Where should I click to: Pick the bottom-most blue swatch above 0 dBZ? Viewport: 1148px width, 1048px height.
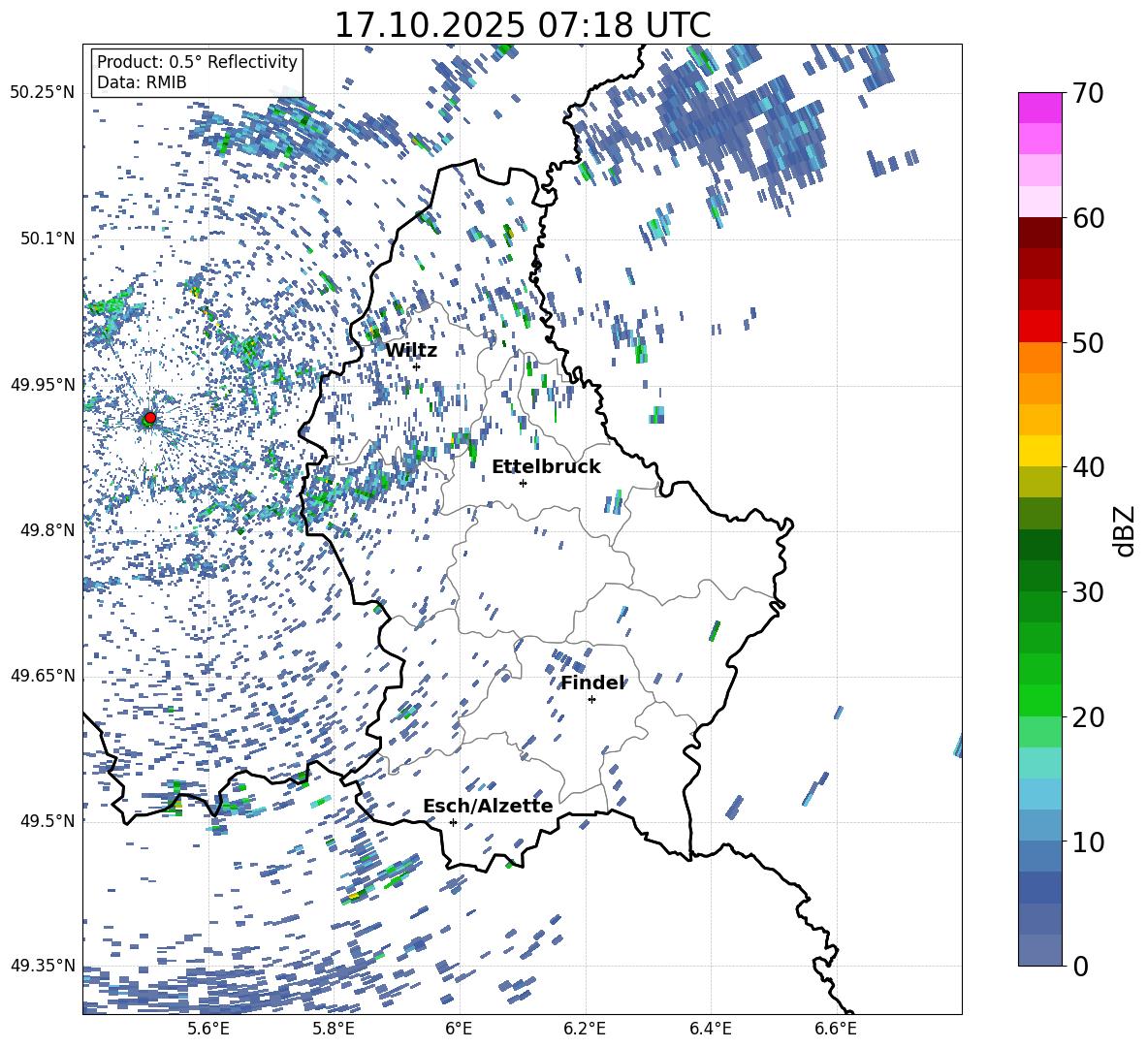(x=1039, y=950)
